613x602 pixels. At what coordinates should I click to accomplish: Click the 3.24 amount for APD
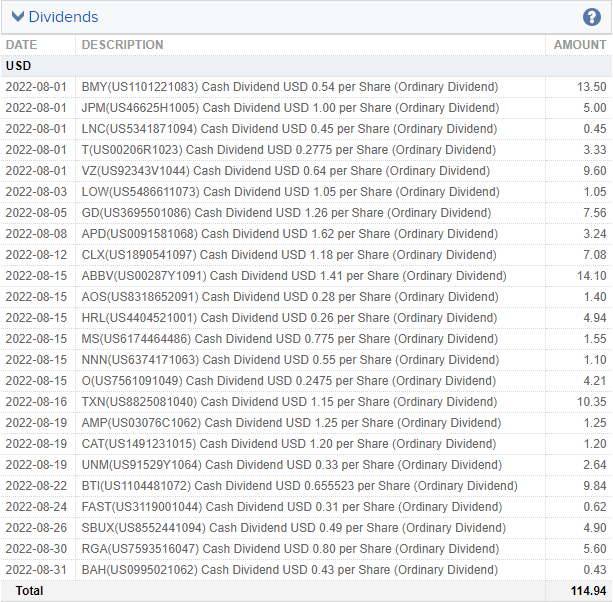tap(595, 234)
